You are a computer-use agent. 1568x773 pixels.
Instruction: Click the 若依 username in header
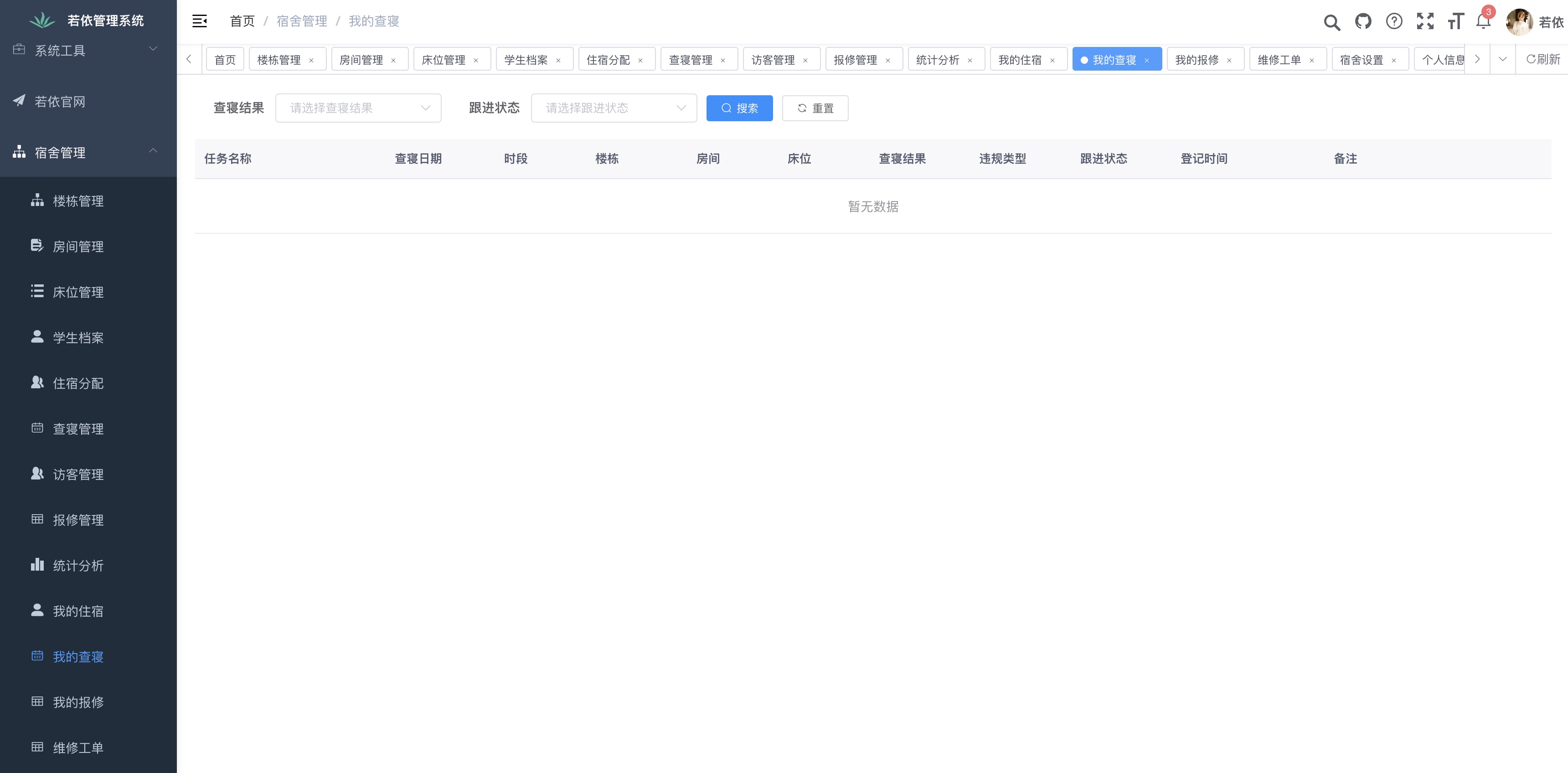(1551, 22)
